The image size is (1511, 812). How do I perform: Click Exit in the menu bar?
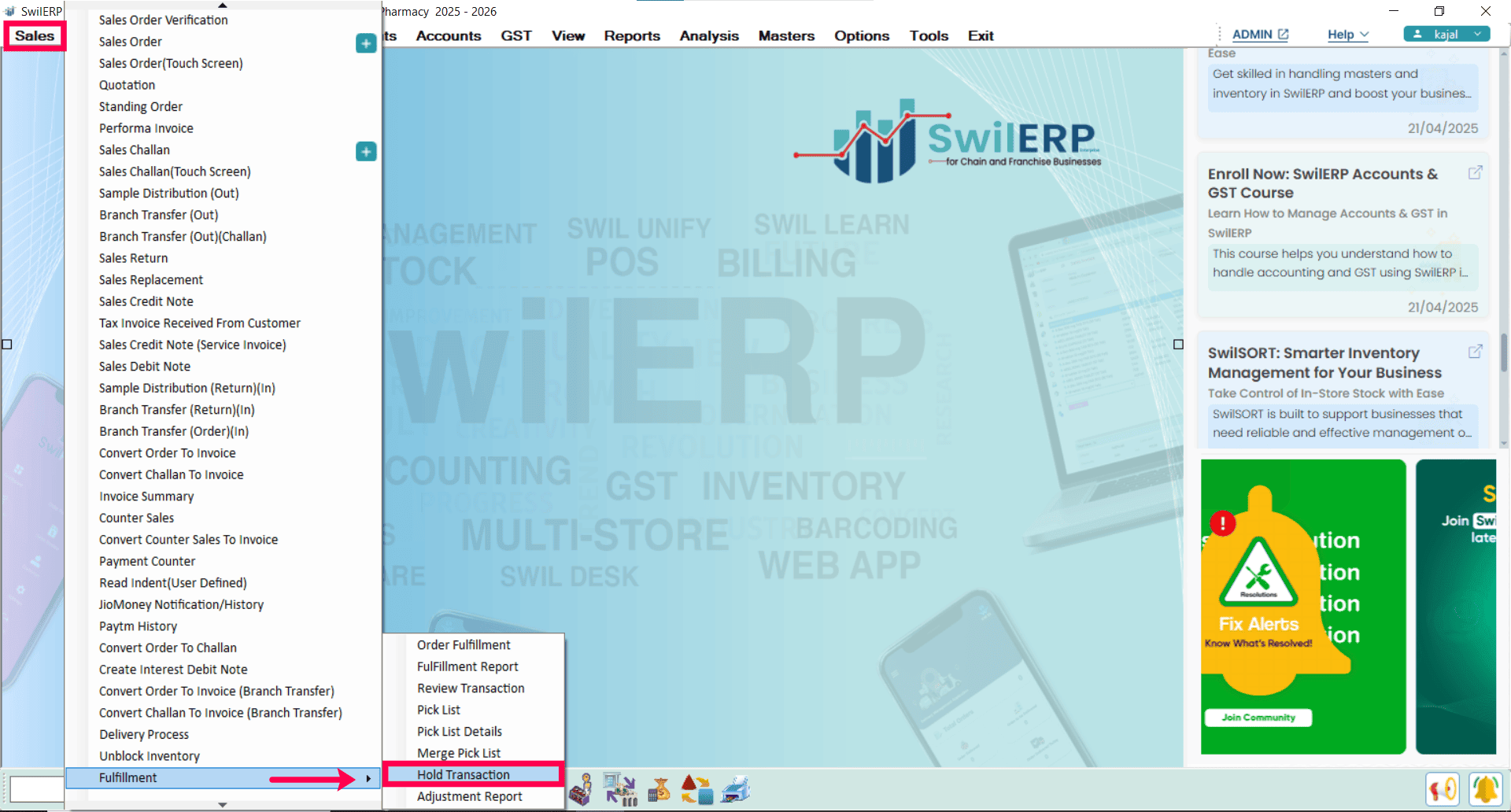(981, 36)
